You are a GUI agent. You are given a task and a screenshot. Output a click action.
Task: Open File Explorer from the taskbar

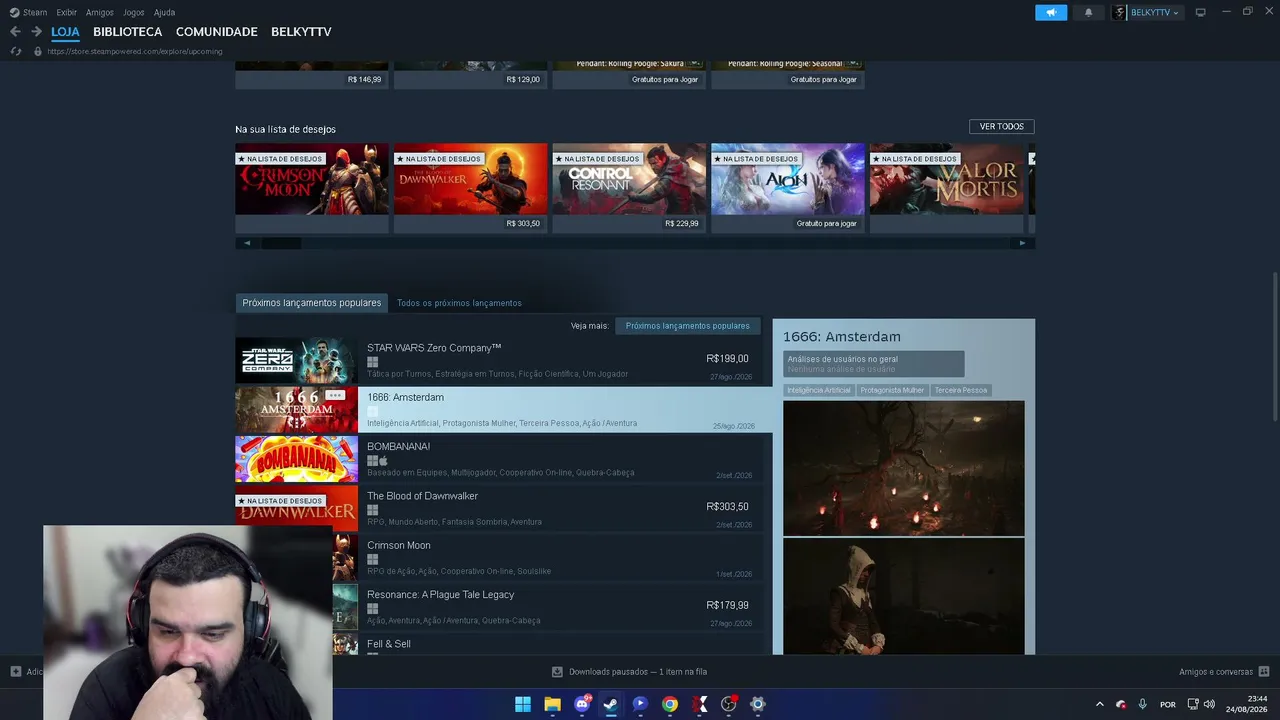coord(552,704)
